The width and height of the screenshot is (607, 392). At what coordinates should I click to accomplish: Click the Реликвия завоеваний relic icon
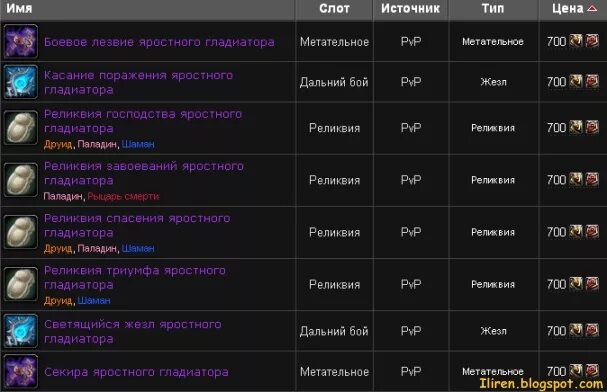tap(21, 180)
